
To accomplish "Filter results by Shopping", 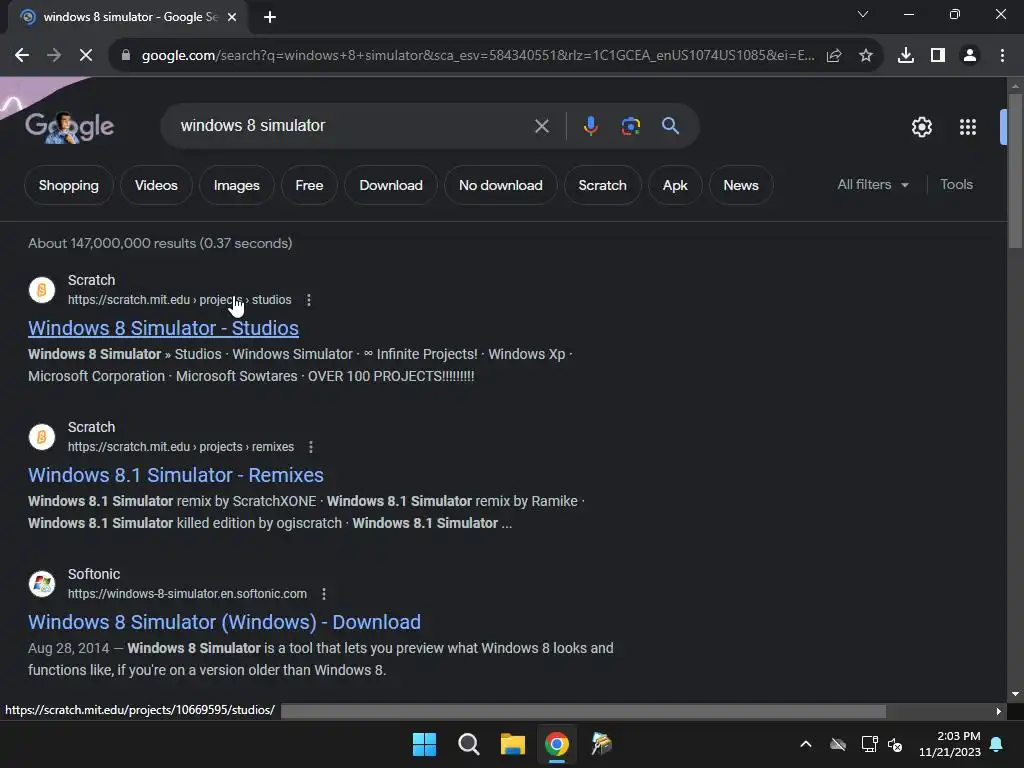I will (x=69, y=185).
